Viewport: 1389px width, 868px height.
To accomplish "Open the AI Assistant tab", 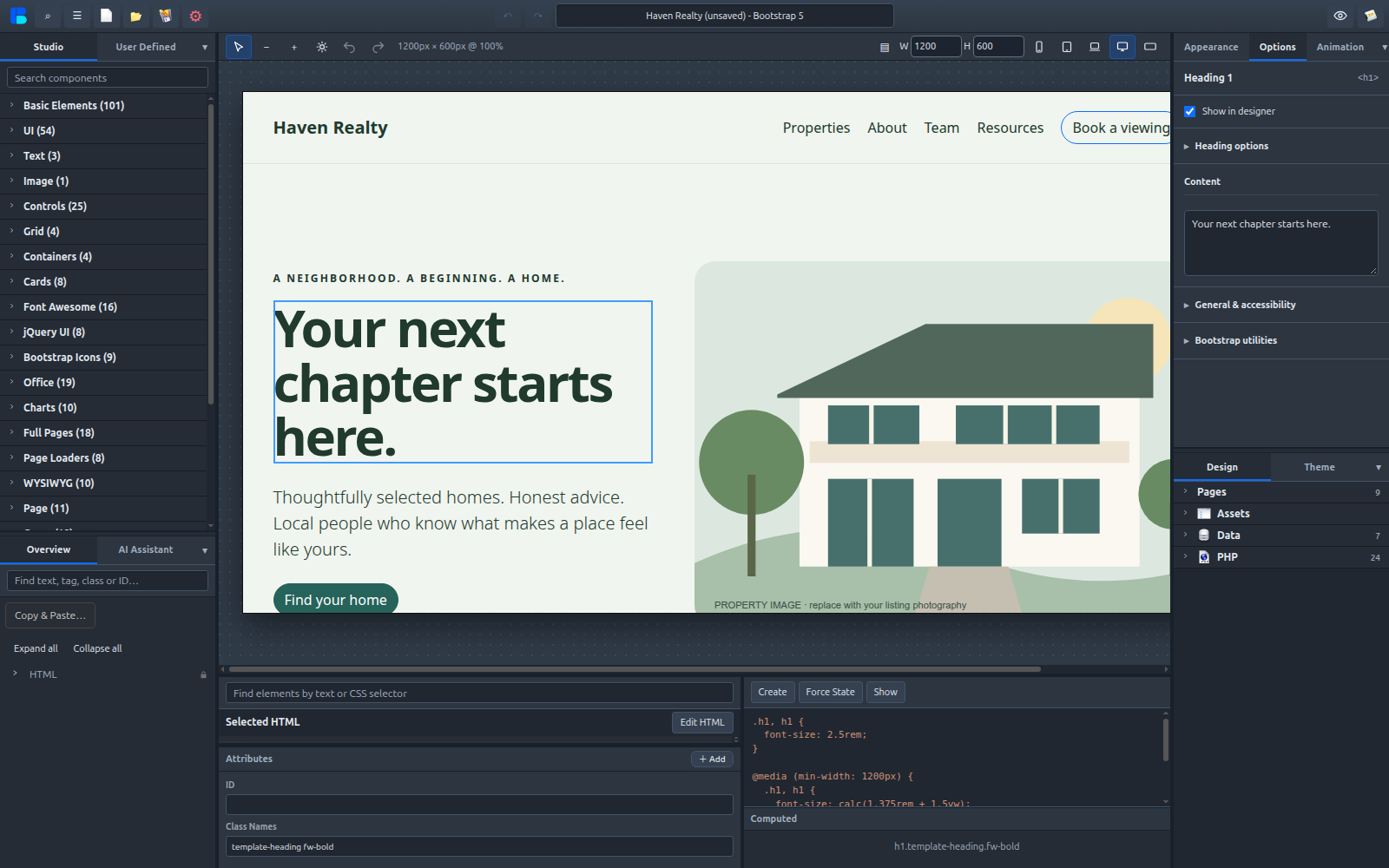I will pos(146,549).
